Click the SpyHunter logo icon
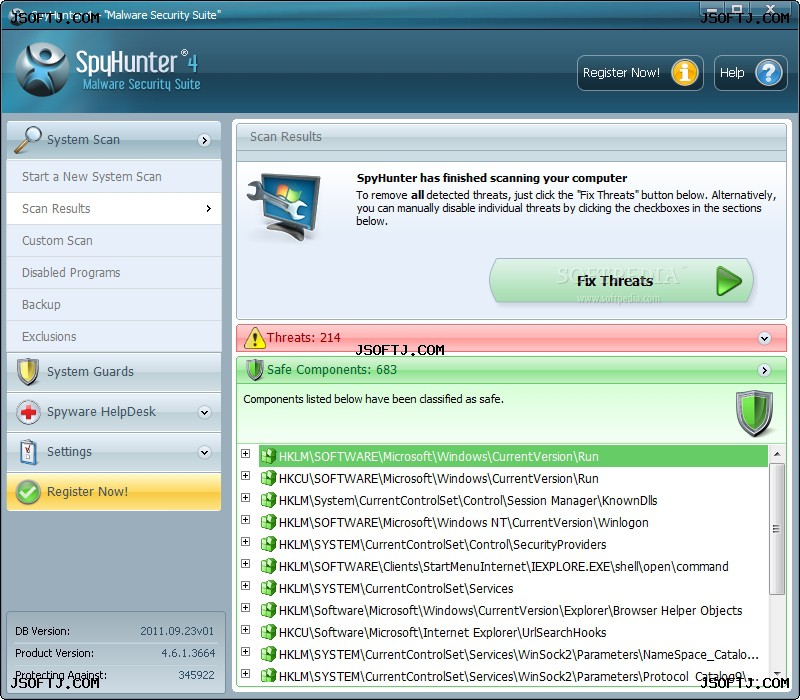 click(42, 70)
